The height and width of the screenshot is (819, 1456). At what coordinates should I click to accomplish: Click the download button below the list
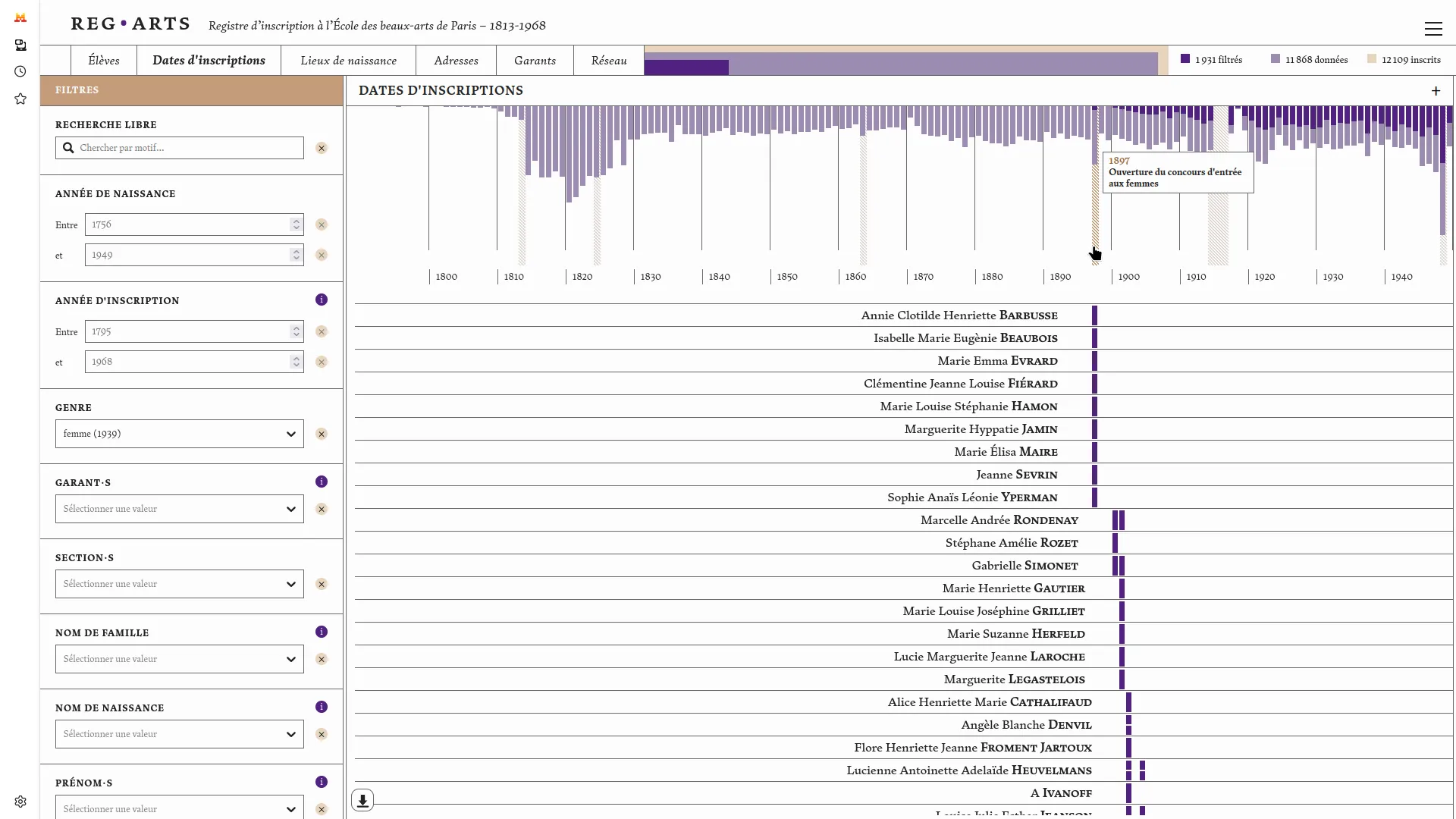[362, 800]
